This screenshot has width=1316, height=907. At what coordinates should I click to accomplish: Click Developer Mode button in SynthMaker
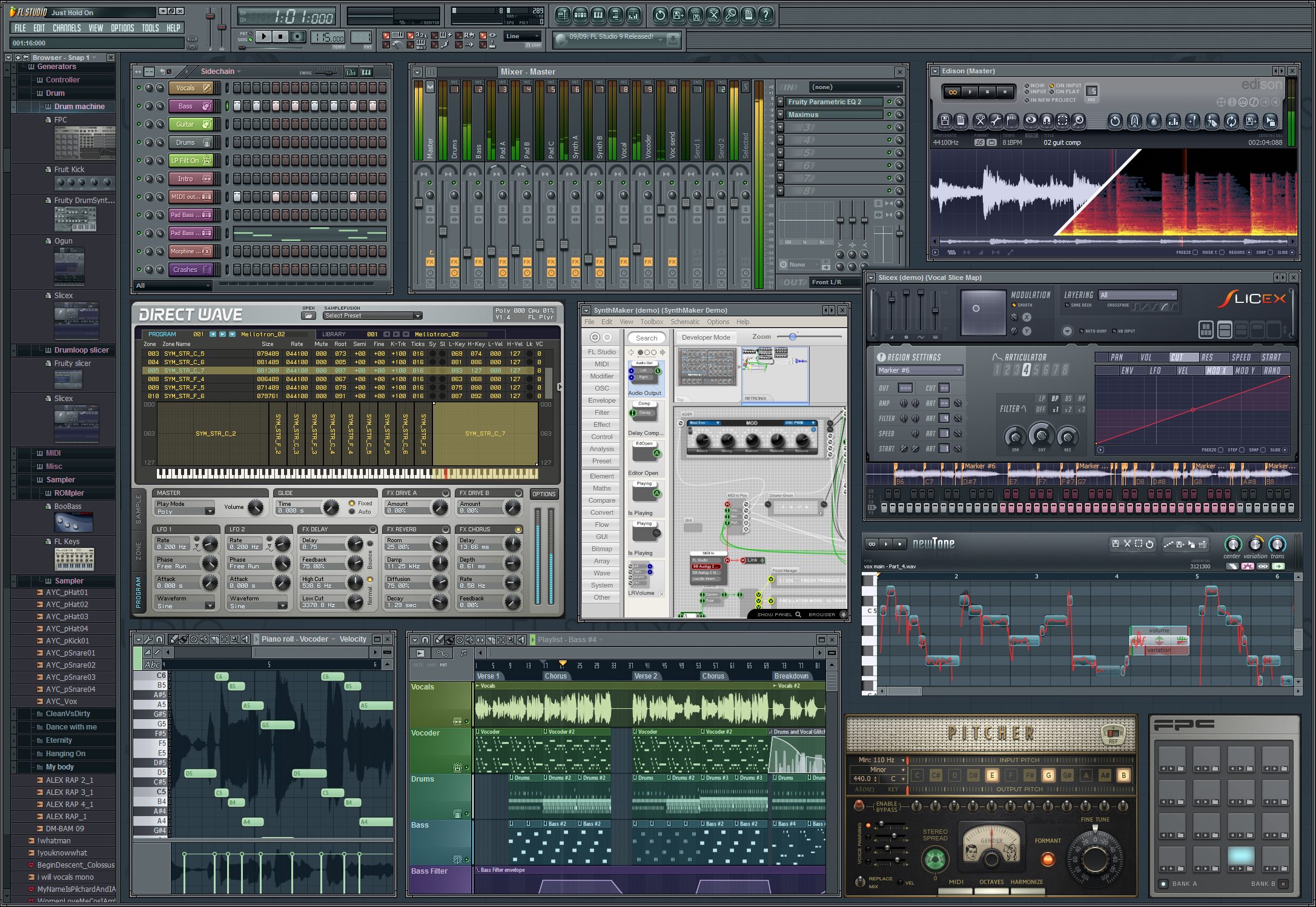click(x=706, y=337)
